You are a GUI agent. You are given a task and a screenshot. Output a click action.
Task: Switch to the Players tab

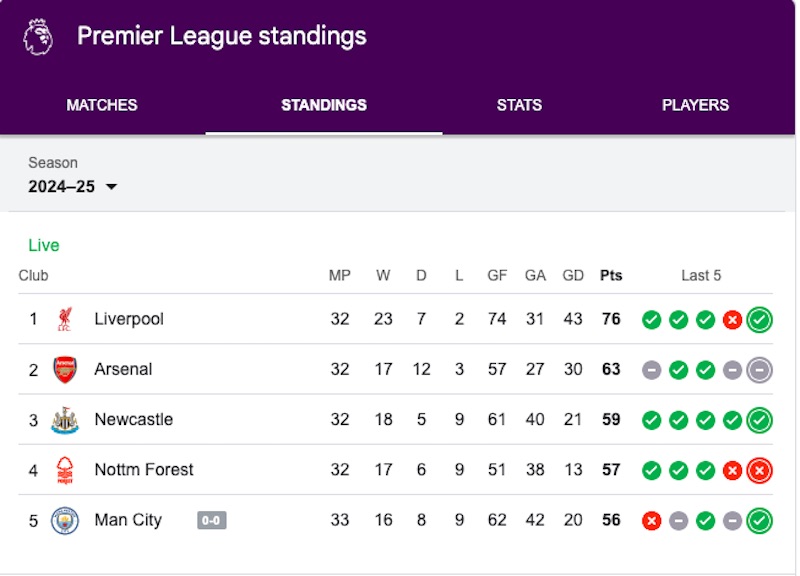point(695,105)
